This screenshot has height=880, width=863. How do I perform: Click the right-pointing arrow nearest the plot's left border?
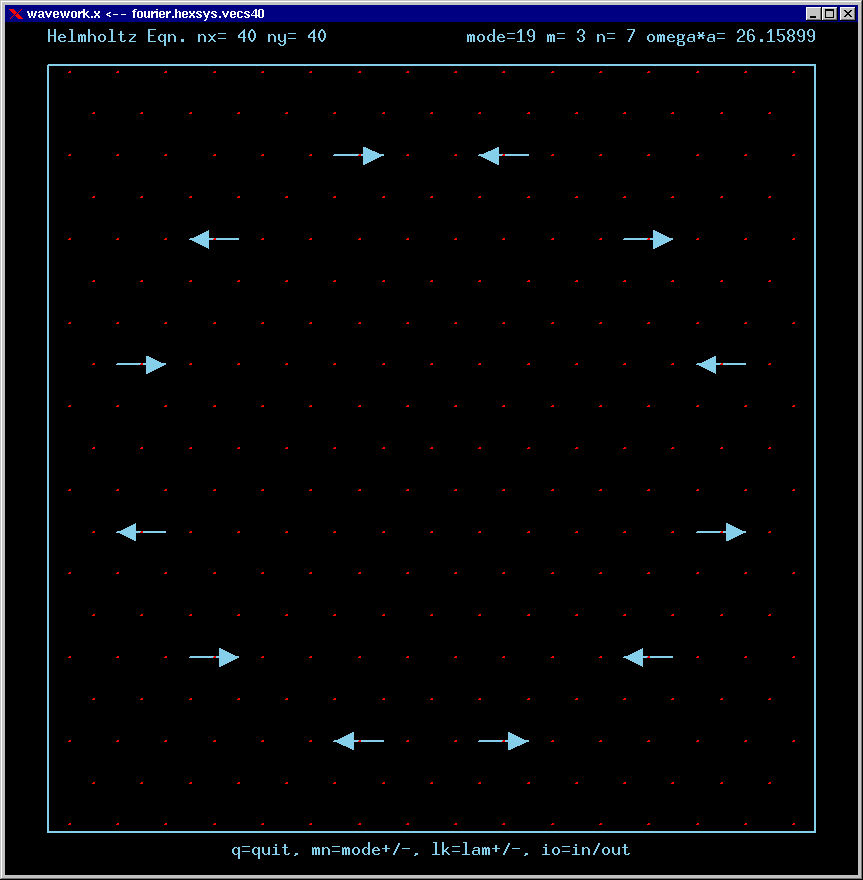(141, 364)
